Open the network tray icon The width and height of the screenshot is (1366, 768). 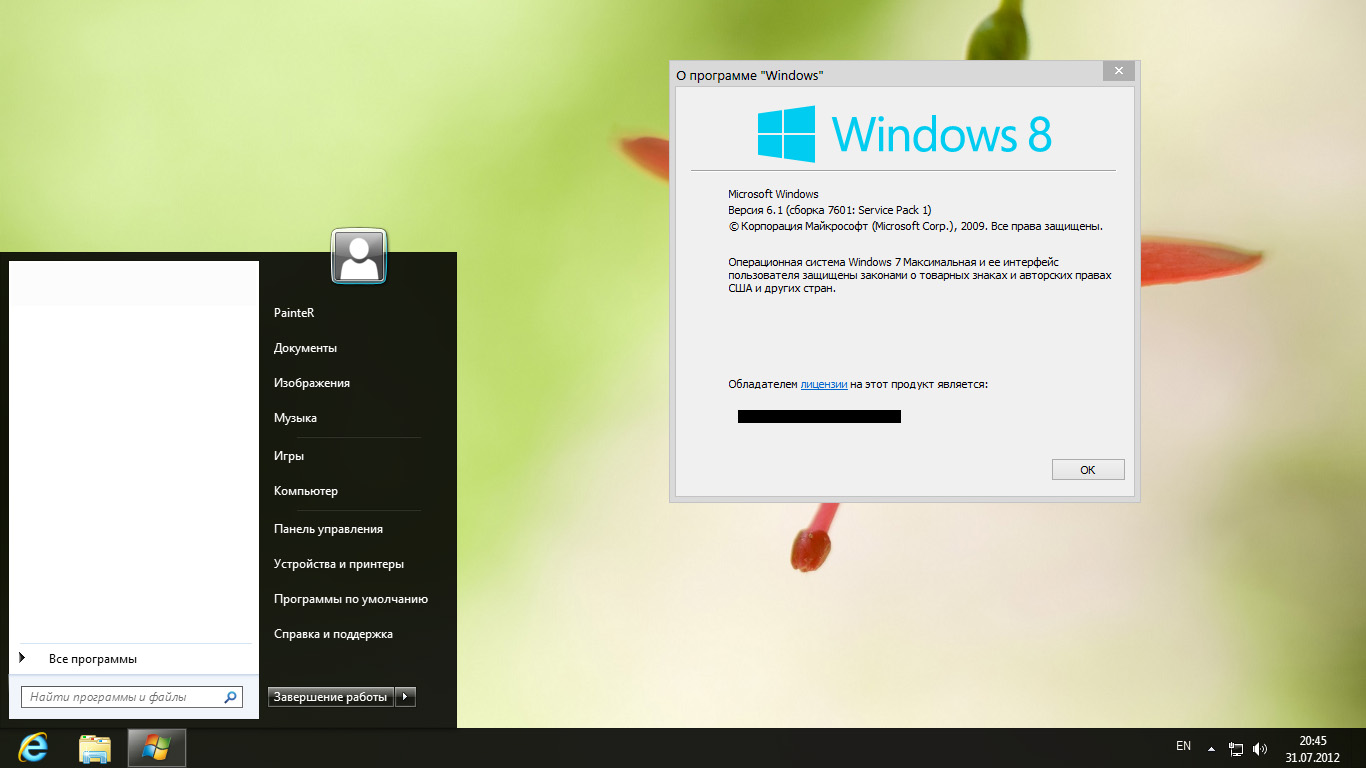[1236, 748]
